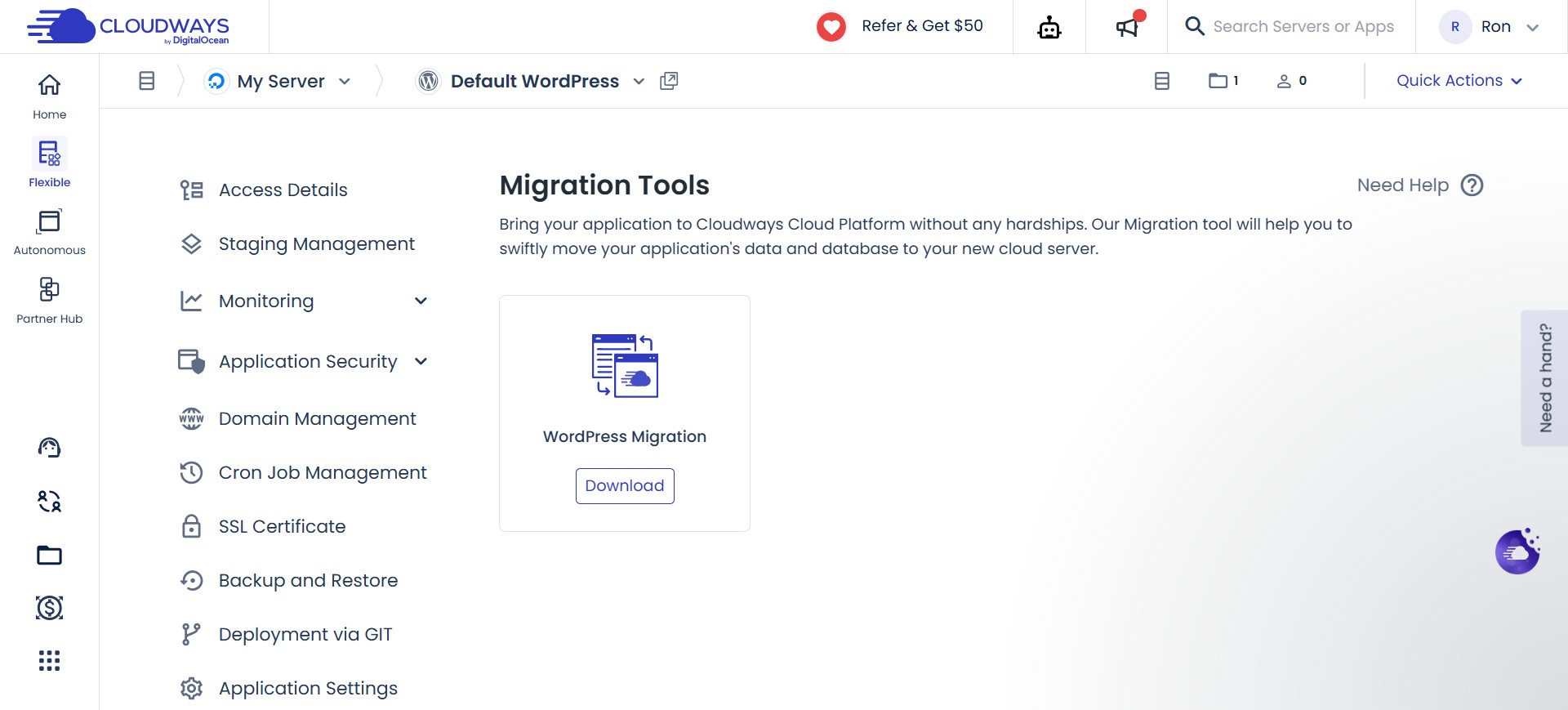The width and height of the screenshot is (1568, 710).
Task: Open the Need a hand? side tab
Action: [1544, 378]
